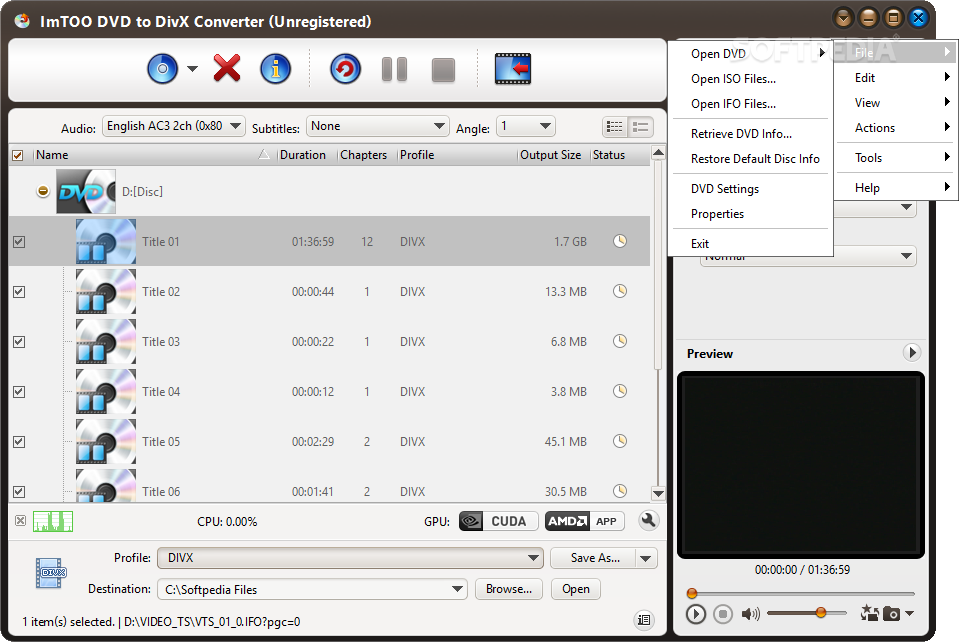The image size is (959, 642).
Task: Click the title list scroll down arrow
Action: click(658, 493)
